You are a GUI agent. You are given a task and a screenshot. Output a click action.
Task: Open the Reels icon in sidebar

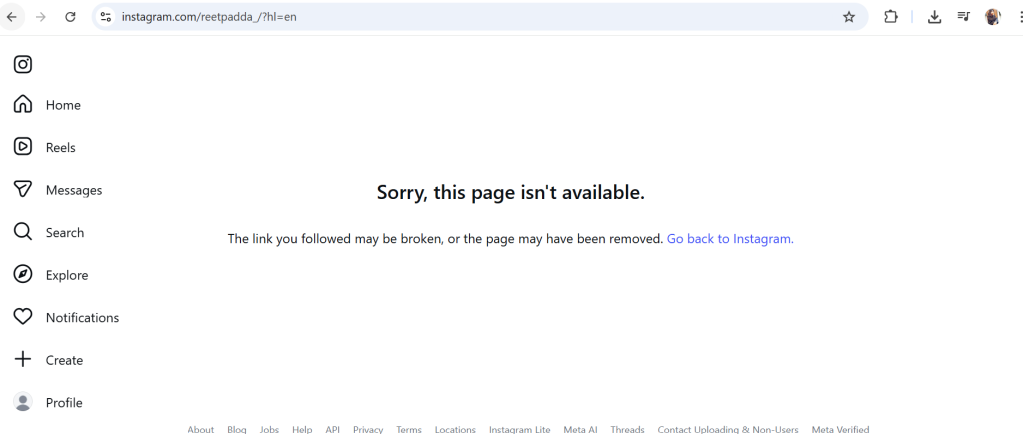pos(23,147)
